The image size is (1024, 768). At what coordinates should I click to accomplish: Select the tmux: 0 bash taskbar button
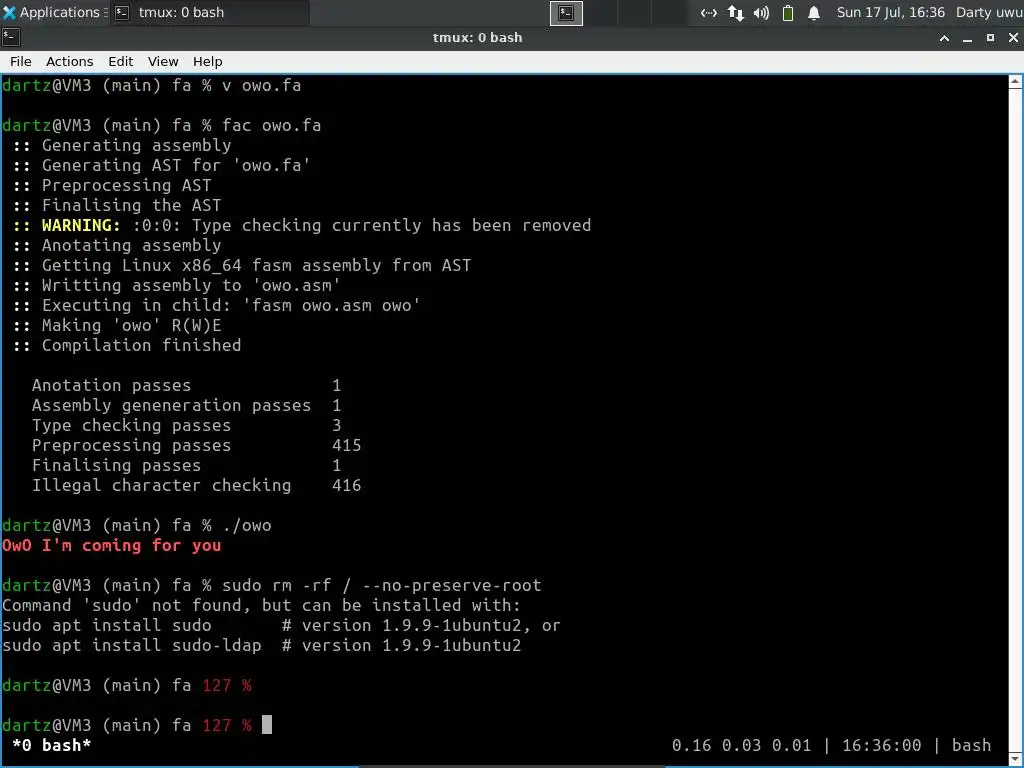[209, 12]
